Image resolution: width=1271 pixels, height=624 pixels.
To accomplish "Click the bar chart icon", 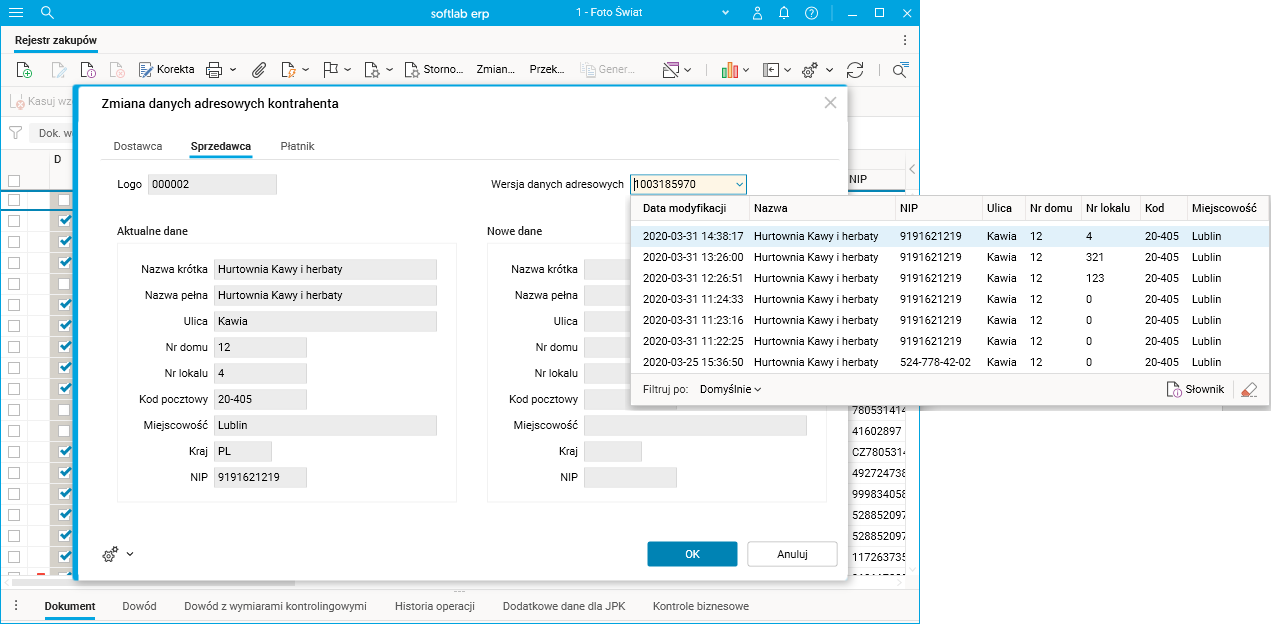I will (730, 70).
